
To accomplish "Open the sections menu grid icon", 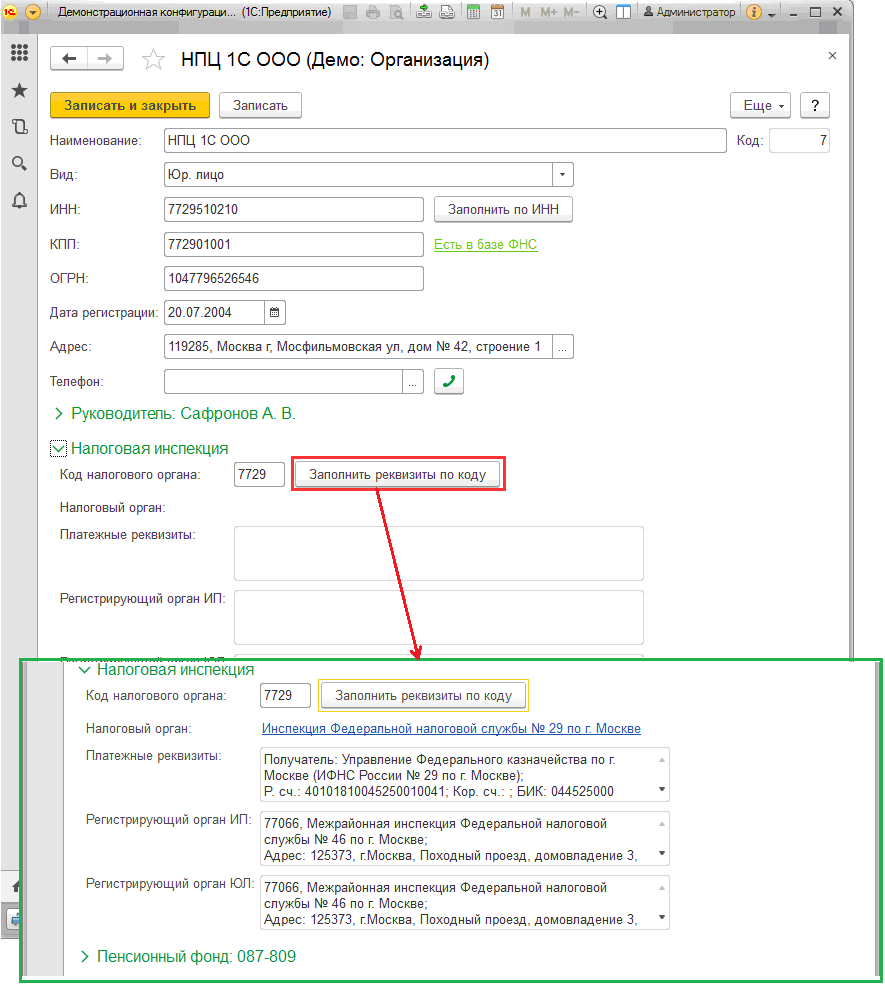I will tap(20, 52).
